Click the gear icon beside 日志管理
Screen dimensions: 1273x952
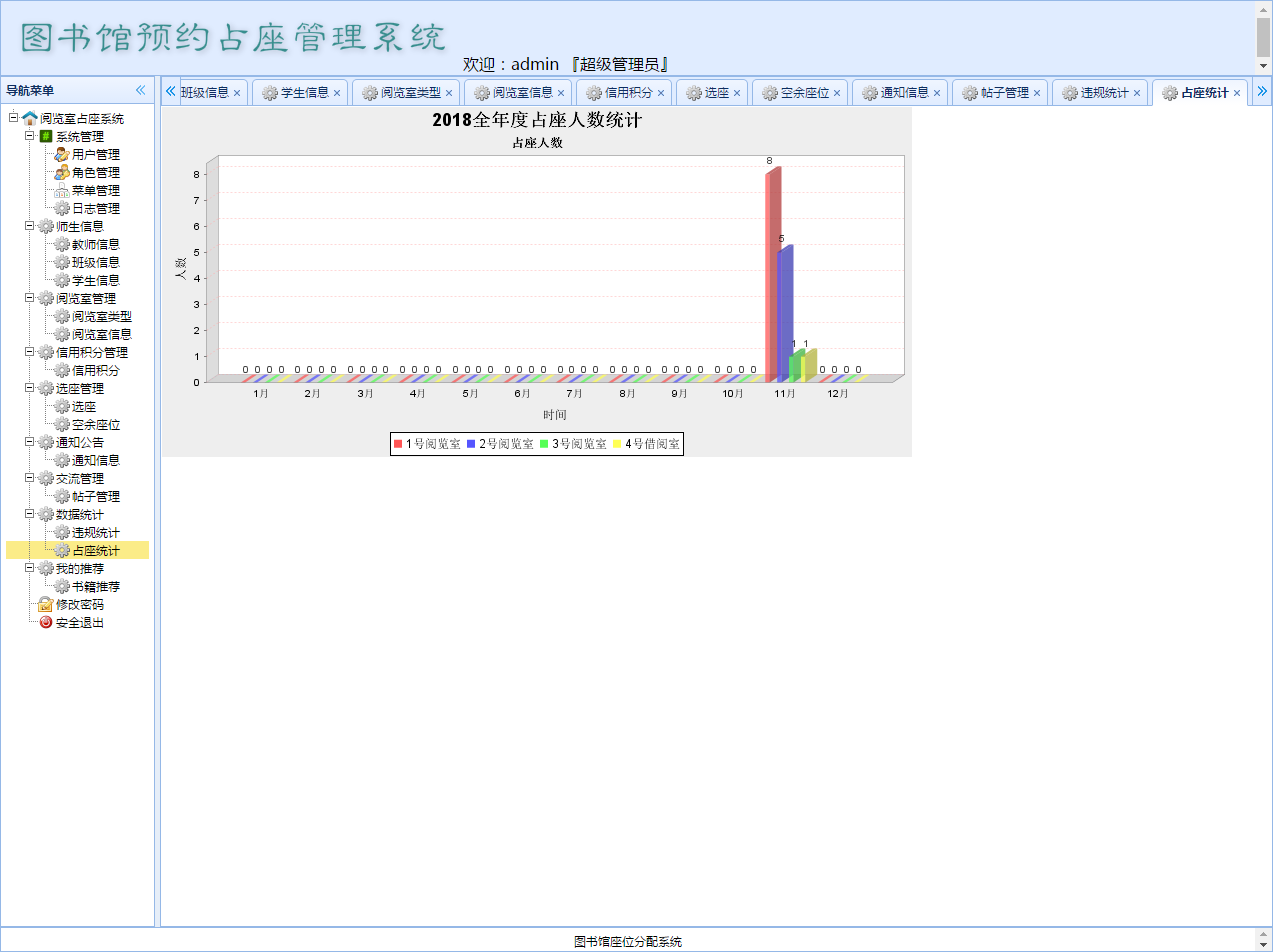(62, 208)
